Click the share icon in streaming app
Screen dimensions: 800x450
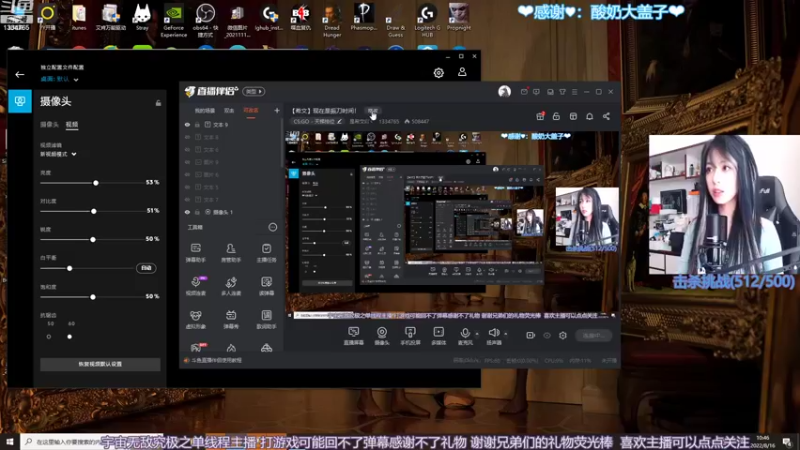tap(606, 116)
